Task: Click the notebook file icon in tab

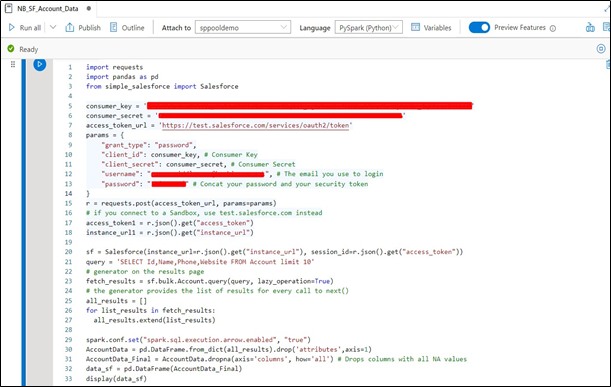Action: tap(8, 8)
